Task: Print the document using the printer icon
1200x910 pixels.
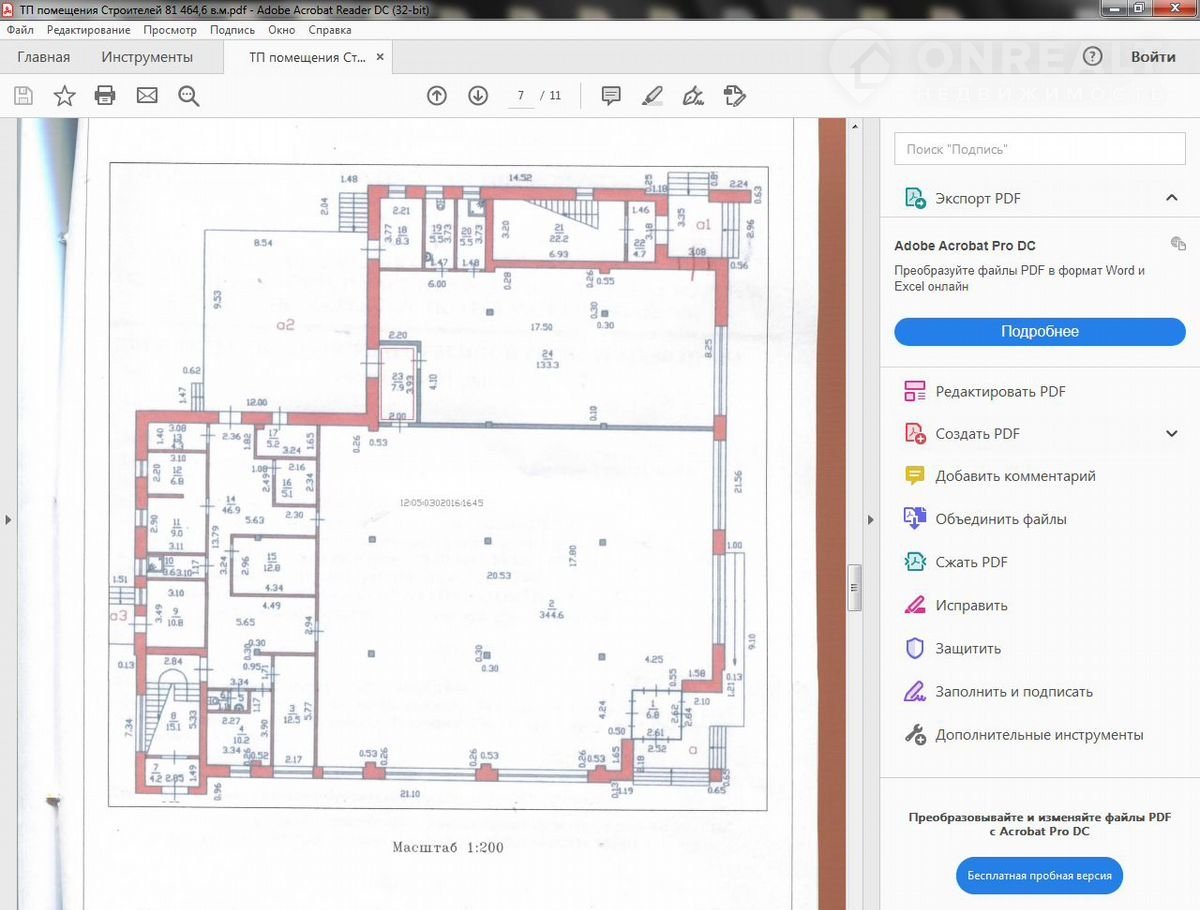Action: click(x=105, y=96)
